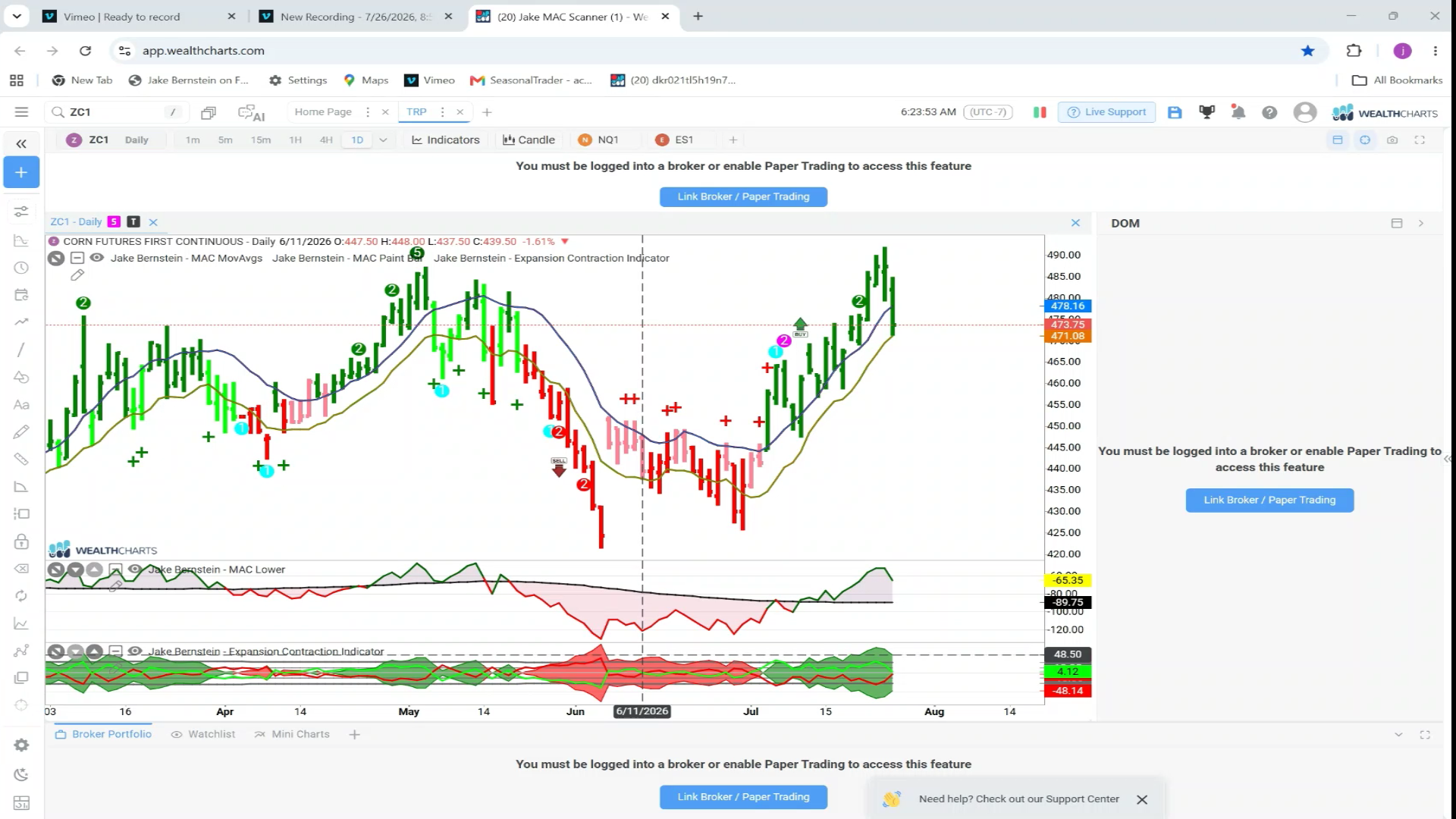
Task: Collapse the left toolbar with double chevron
Action: point(21,143)
